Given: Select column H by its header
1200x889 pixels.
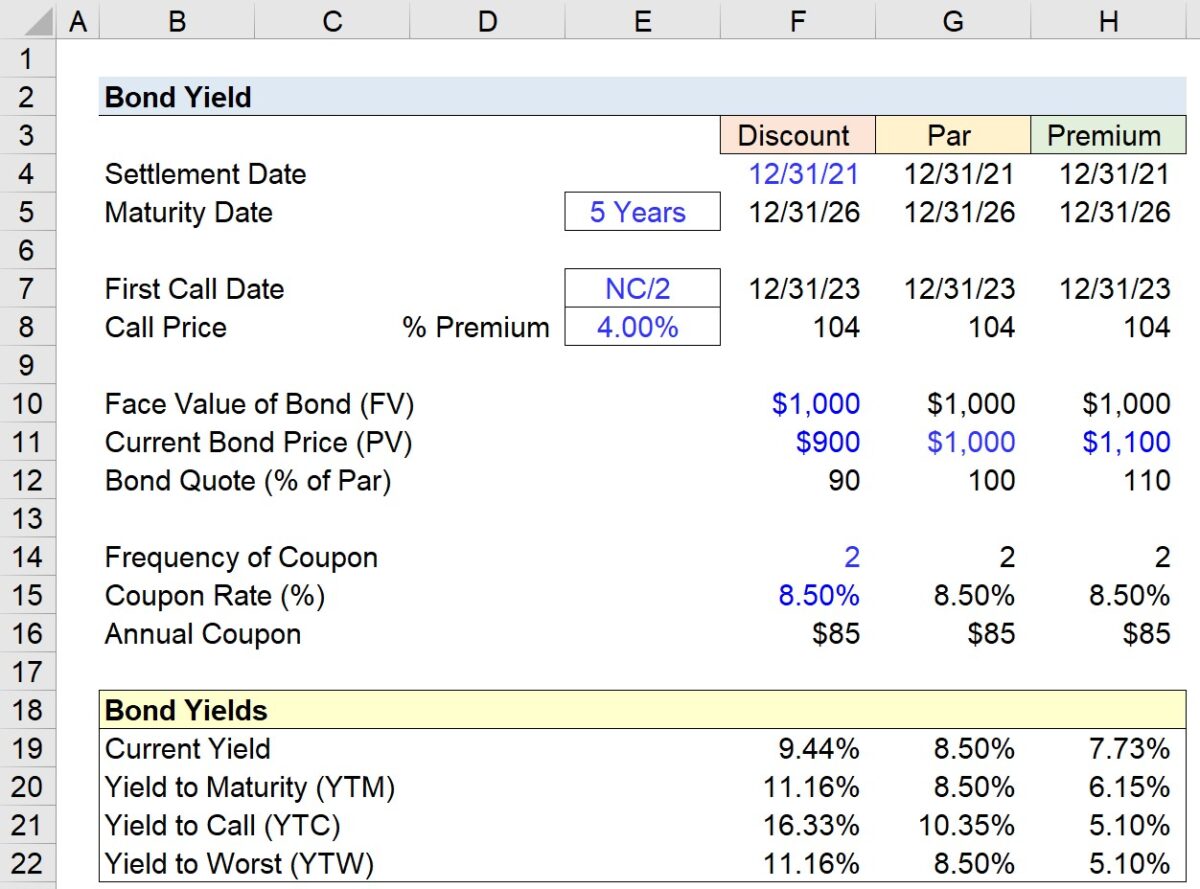Looking at the screenshot, I should [1108, 20].
